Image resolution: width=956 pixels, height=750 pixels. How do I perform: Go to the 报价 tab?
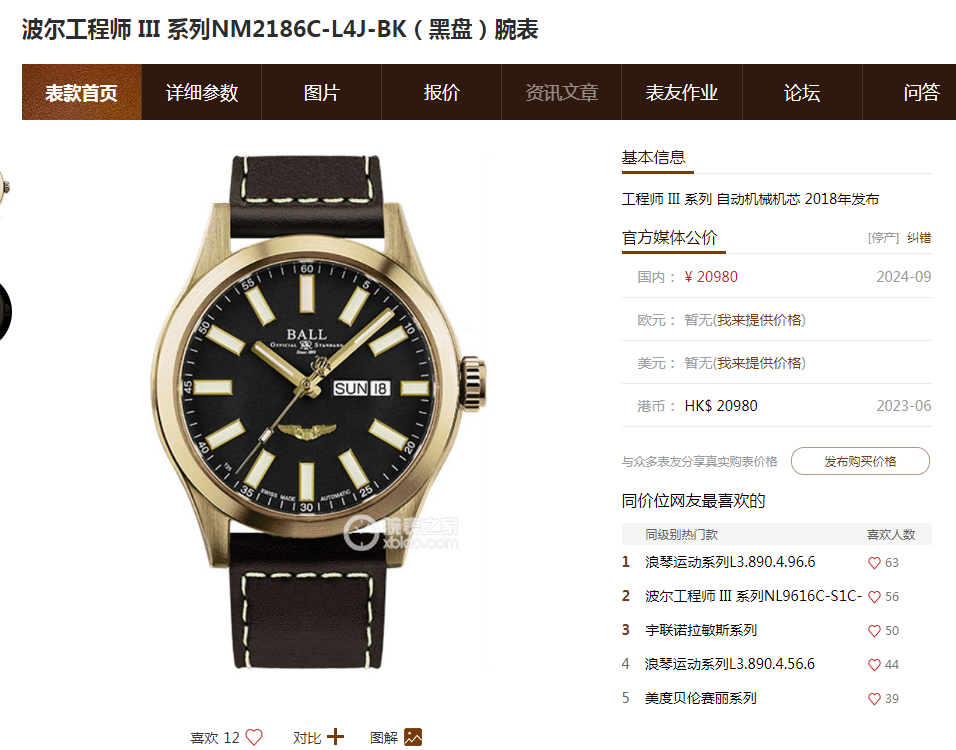point(441,92)
